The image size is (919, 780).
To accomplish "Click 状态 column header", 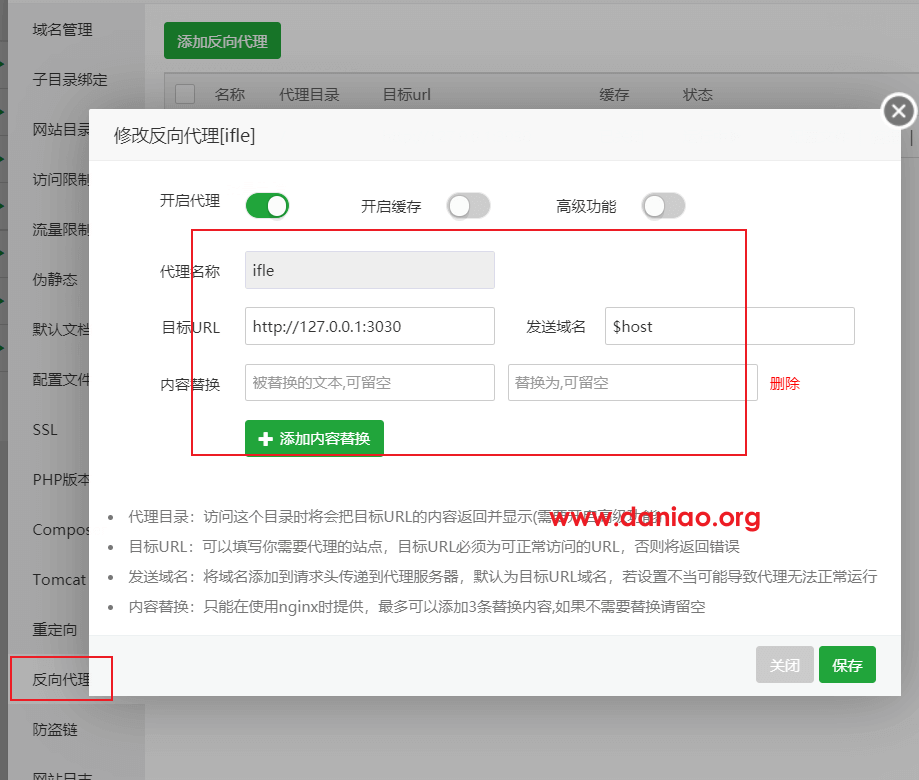I will [697, 94].
